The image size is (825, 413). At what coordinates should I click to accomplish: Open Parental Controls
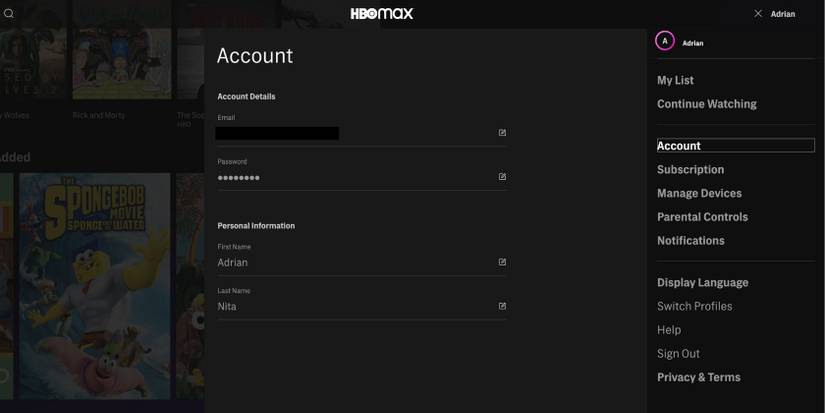pos(702,217)
